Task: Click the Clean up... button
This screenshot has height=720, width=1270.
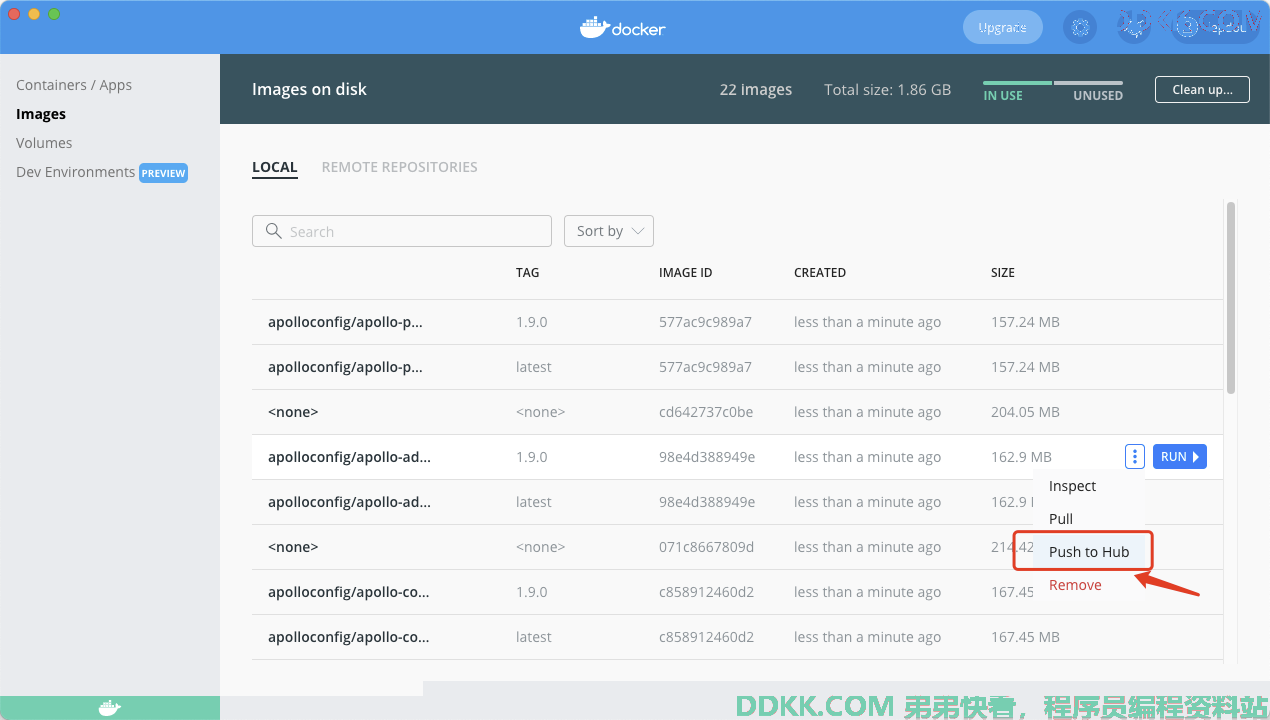Action: tap(1202, 89)
